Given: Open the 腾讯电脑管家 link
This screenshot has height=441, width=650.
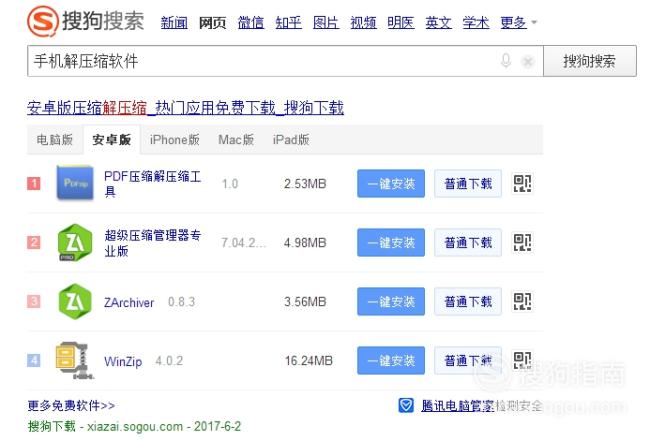Looking at the screenshot, I should pos(457,405).
